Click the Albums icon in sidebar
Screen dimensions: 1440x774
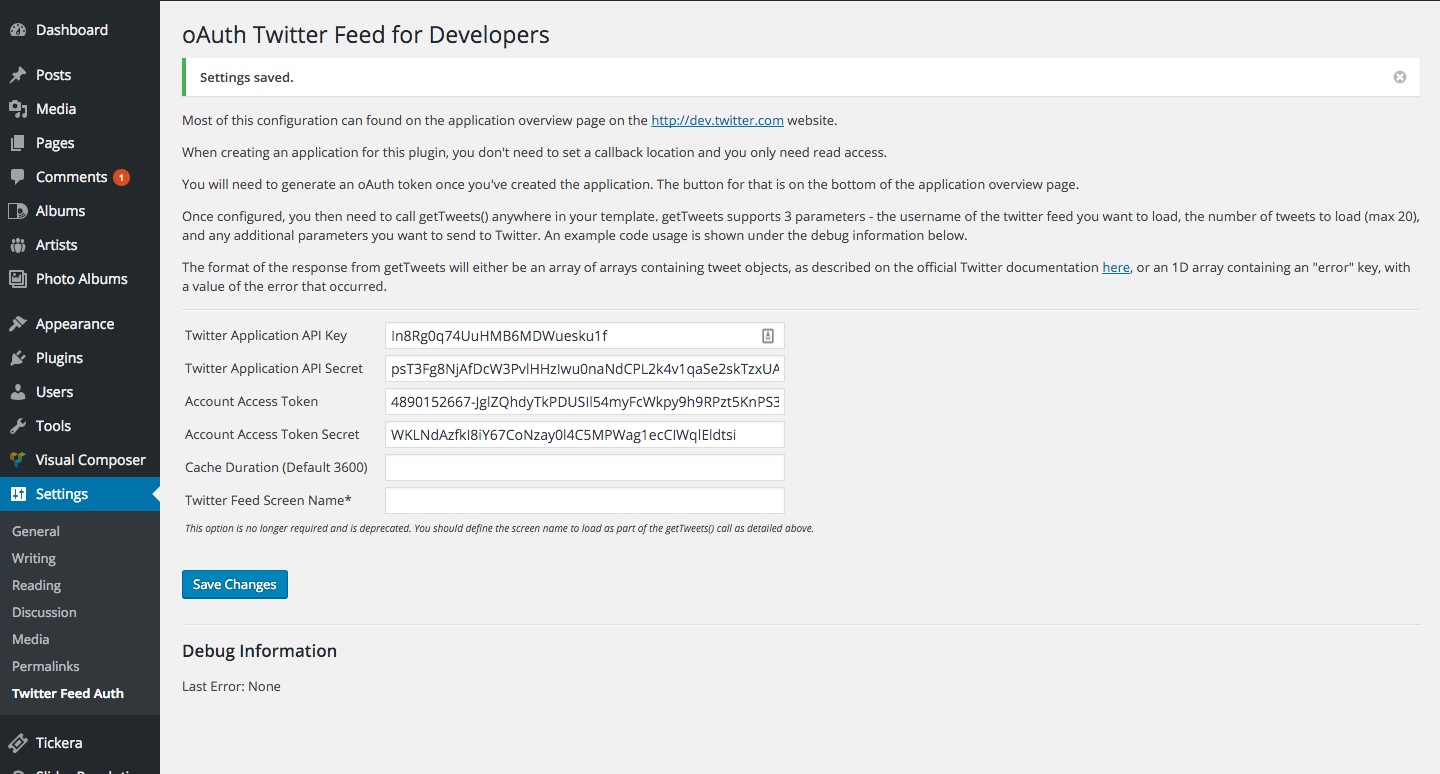pyautogui.click(x=18, y=211)
